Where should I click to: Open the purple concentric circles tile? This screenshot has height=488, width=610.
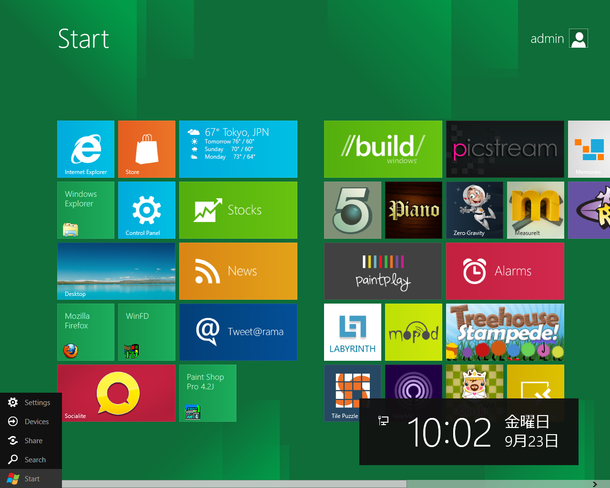click(414, 381)
